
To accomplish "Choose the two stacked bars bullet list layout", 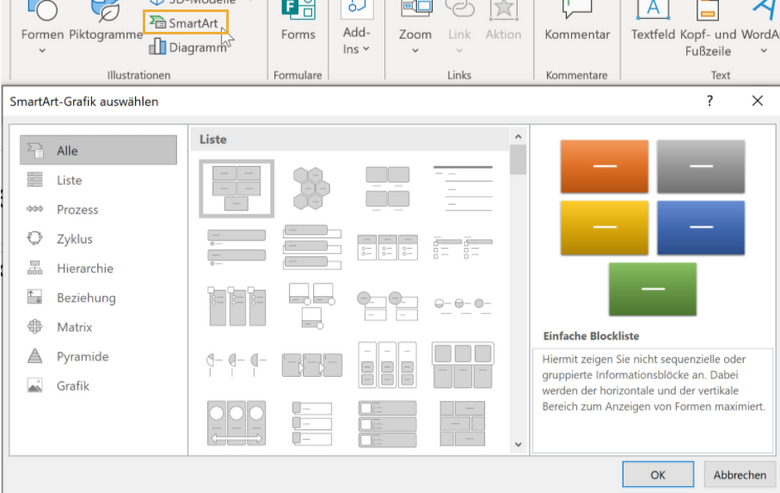I will (236, 247).
